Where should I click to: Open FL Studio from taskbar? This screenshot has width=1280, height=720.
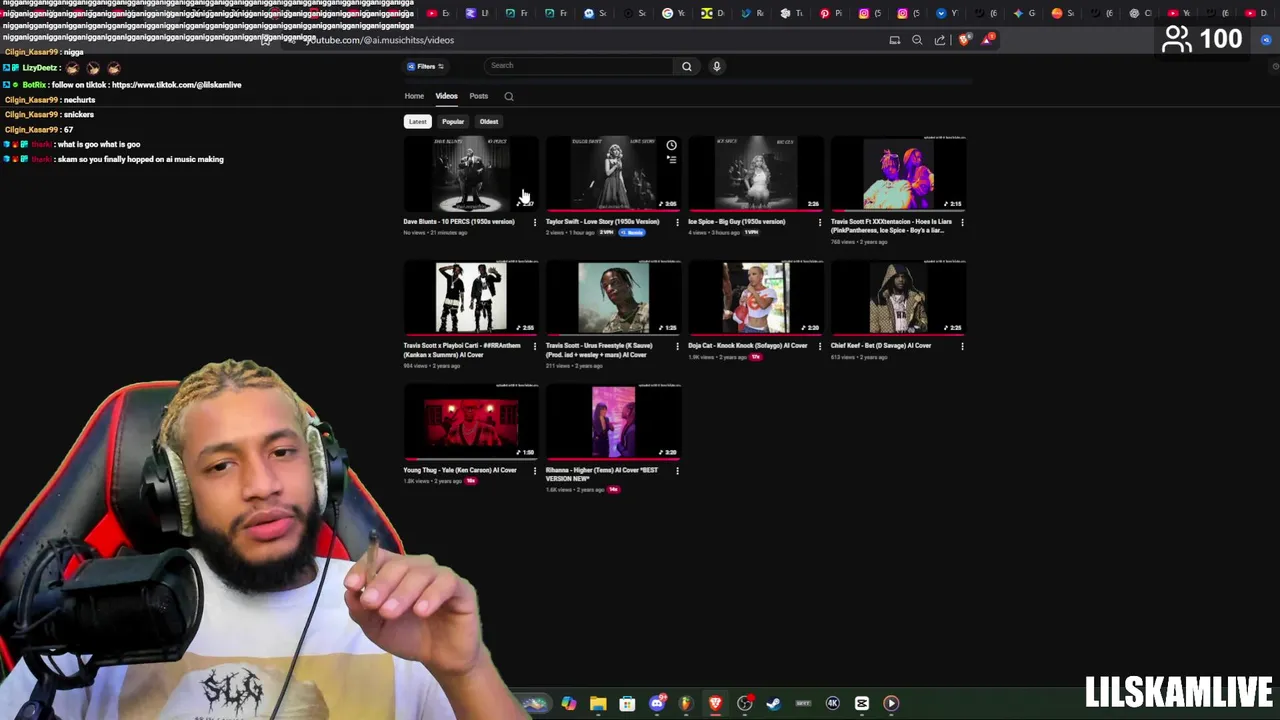686,704
